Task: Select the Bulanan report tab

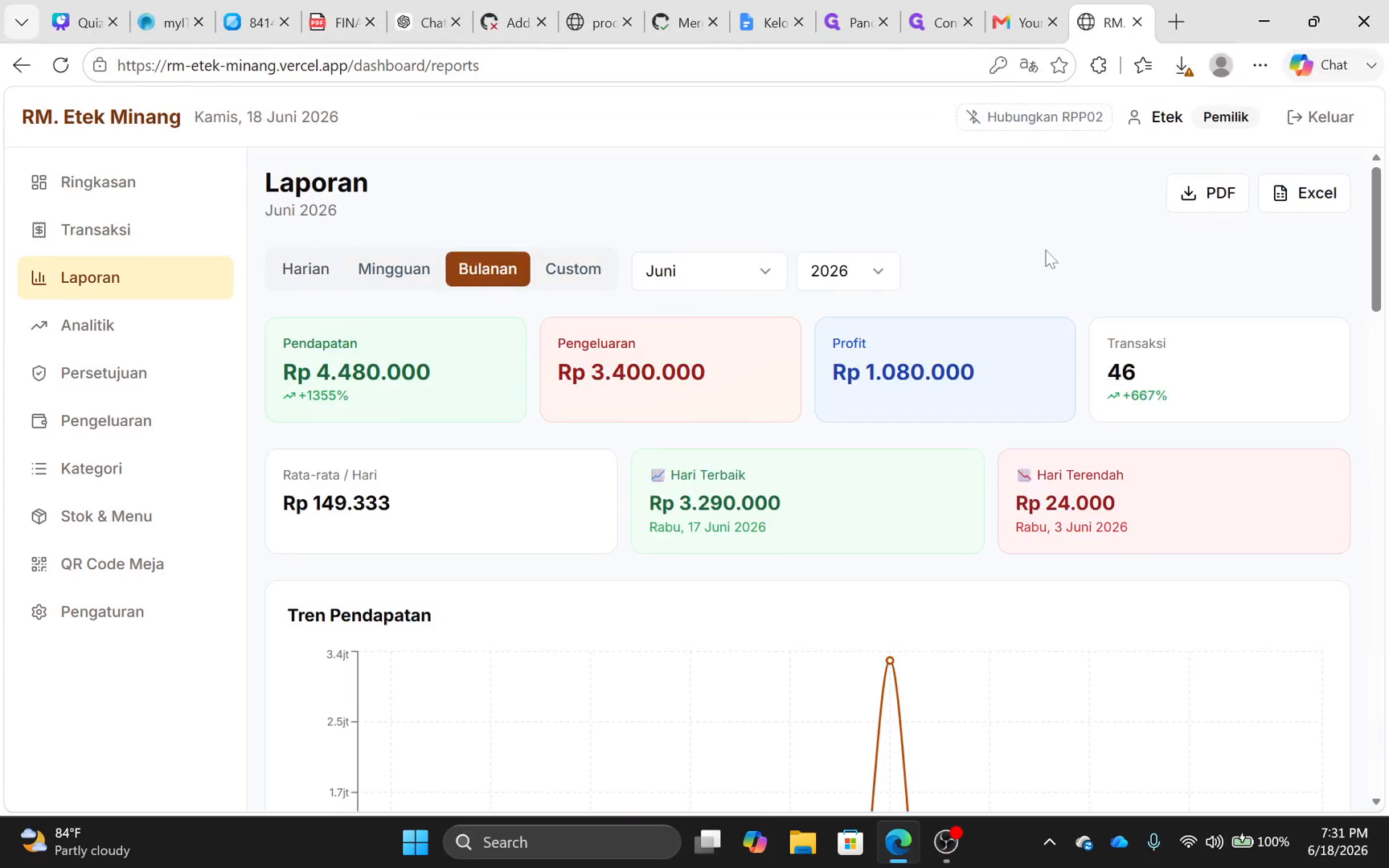Action: pyautogui.click(x=488, y=269)
